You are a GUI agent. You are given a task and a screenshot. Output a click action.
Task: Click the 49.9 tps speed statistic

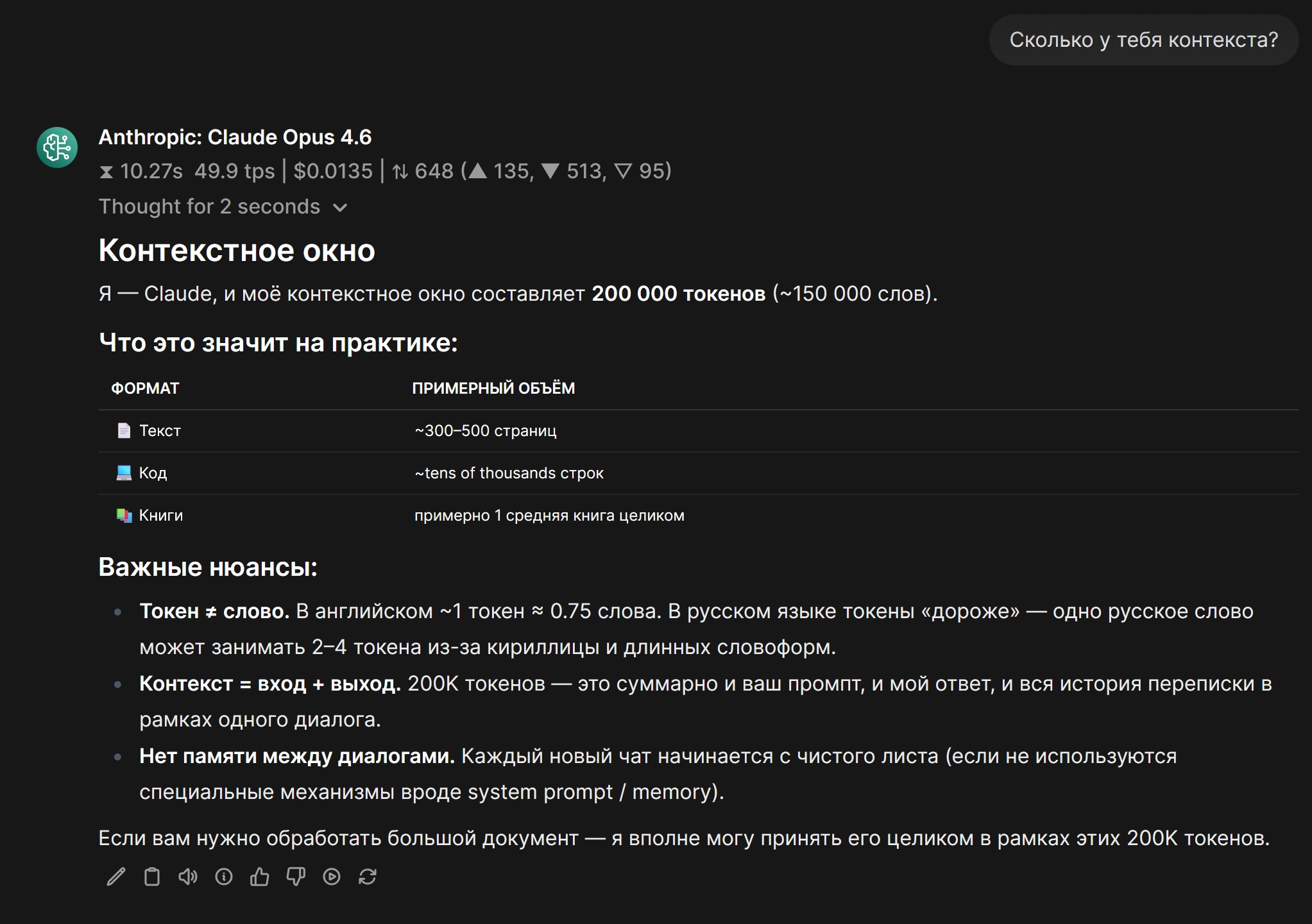pyautogui.click(x=234, y=171)
